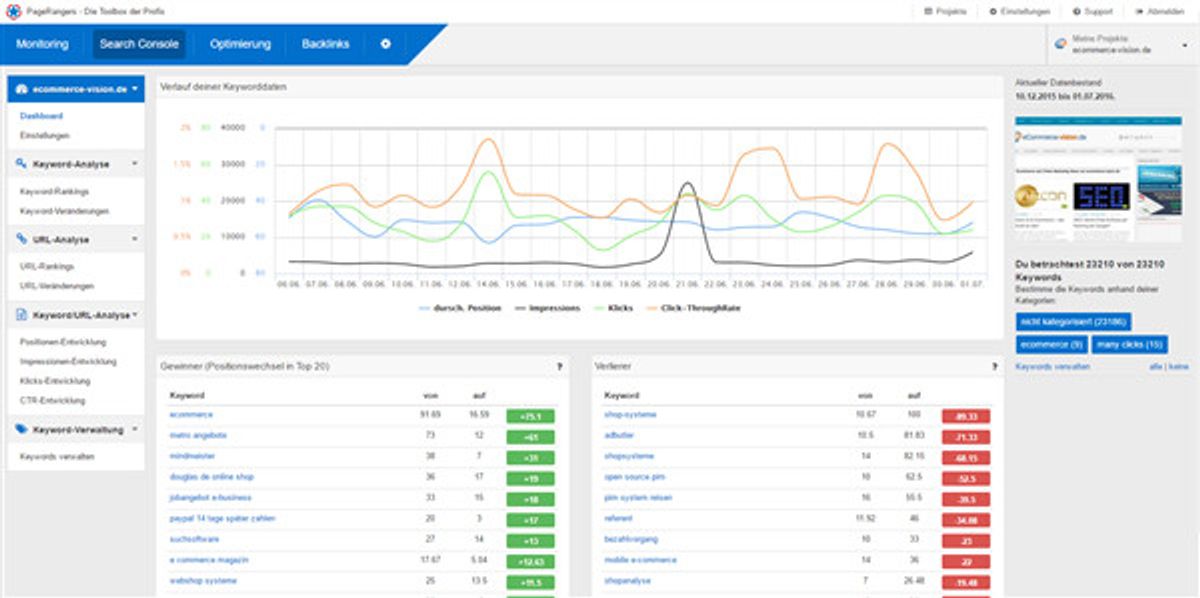Open Dashboard in the sidebar
Image resolution: width=1200 pixels, height=598 pixels.
[41, 116]
